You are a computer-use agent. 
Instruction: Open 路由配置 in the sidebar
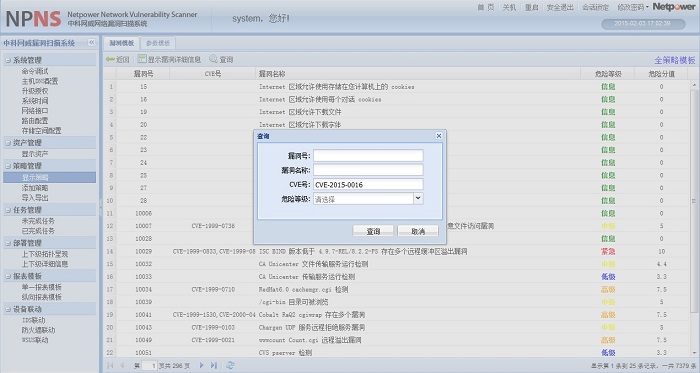click(x=35, y=120)
